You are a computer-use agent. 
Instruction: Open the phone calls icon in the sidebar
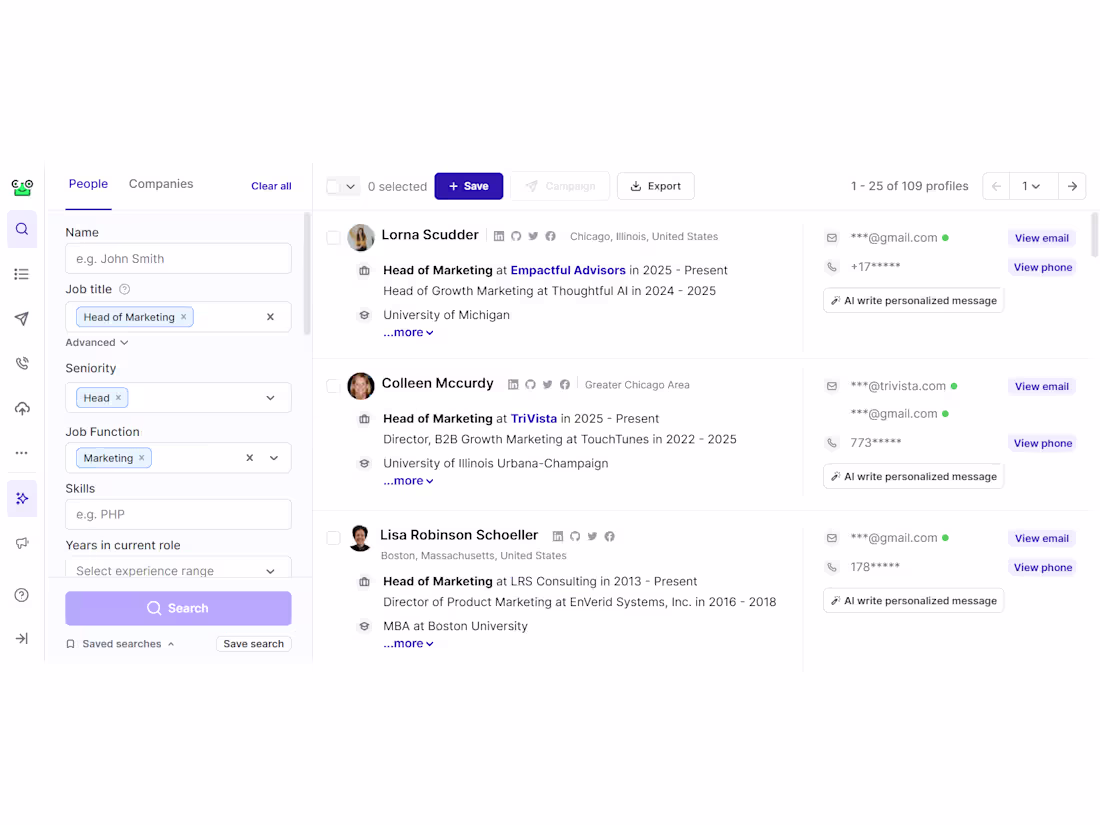click(x=22, y=363)
